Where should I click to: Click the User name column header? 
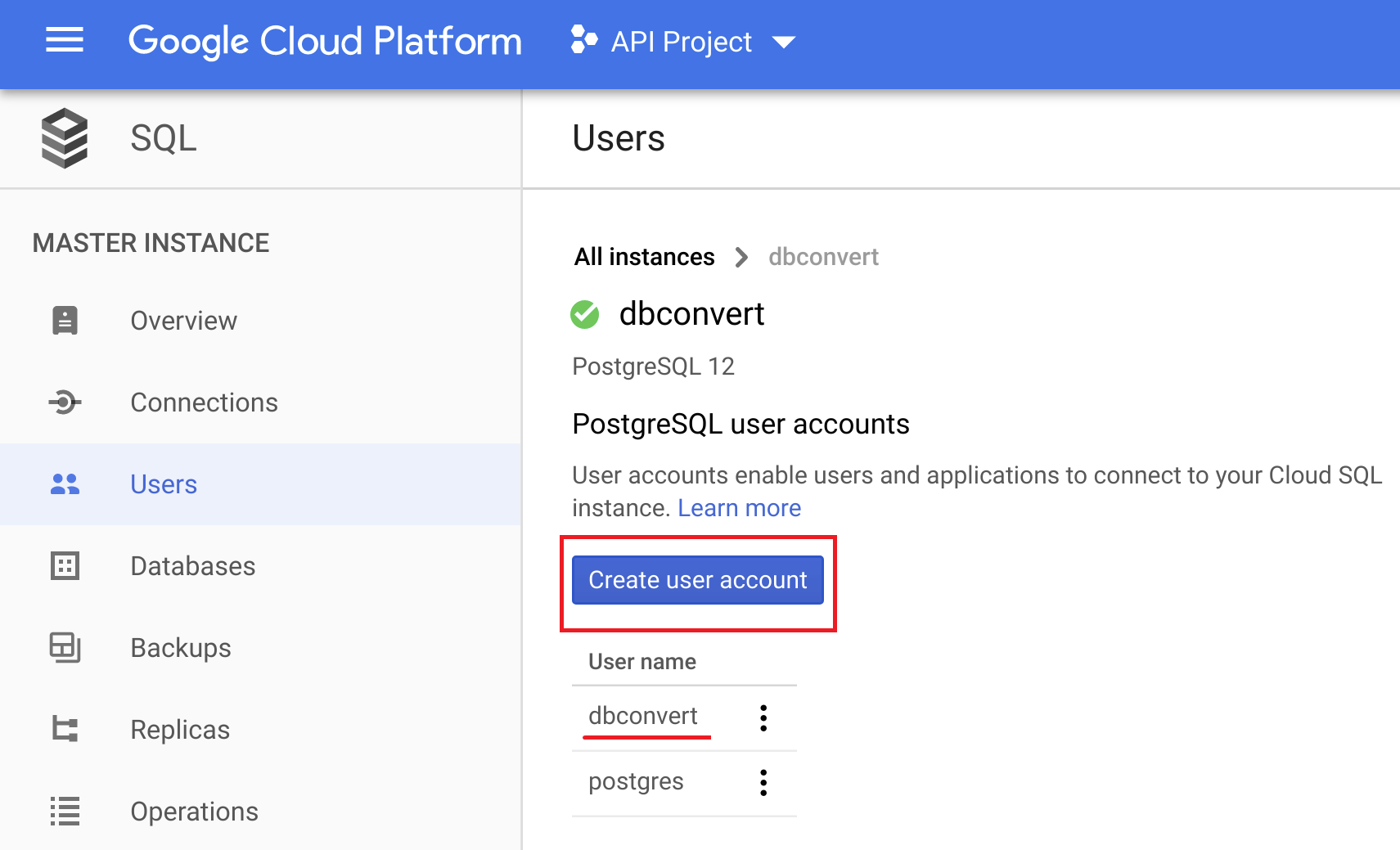pos(642,662)
